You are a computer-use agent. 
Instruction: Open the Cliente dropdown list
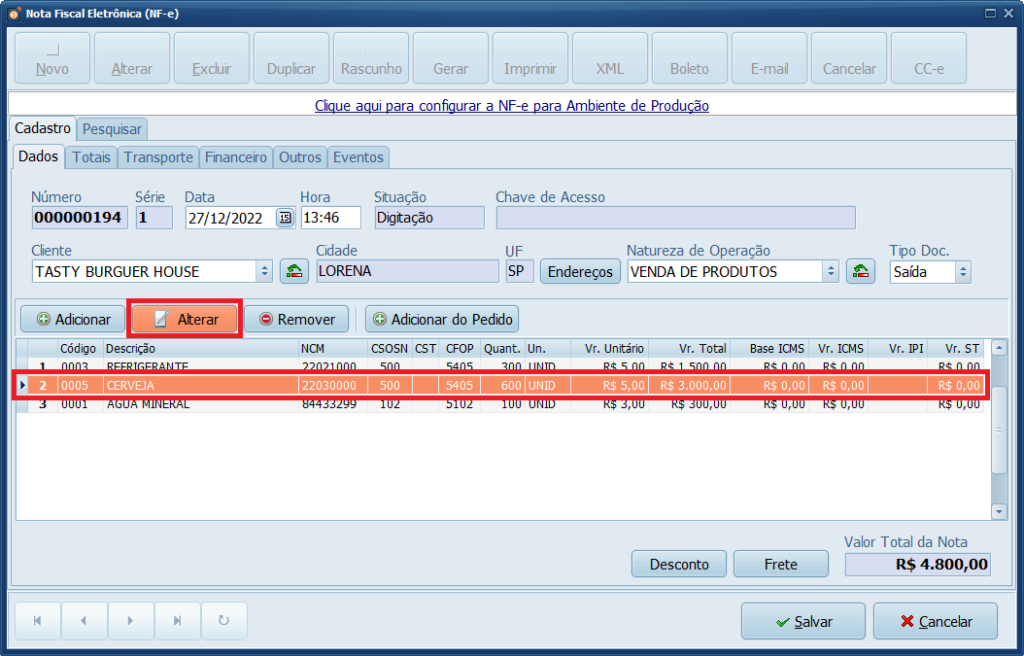(x=264, y=271)
